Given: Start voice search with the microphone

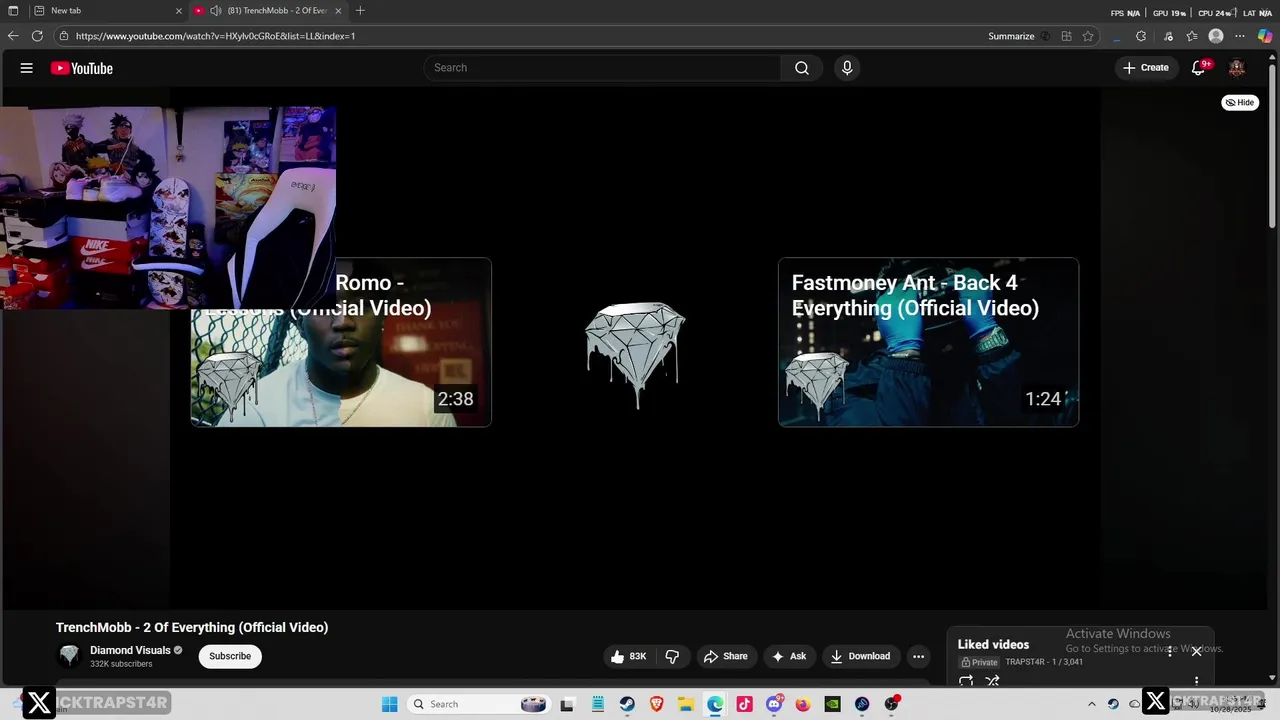Looking at the screenshot, I should click(x=847, y=68).
